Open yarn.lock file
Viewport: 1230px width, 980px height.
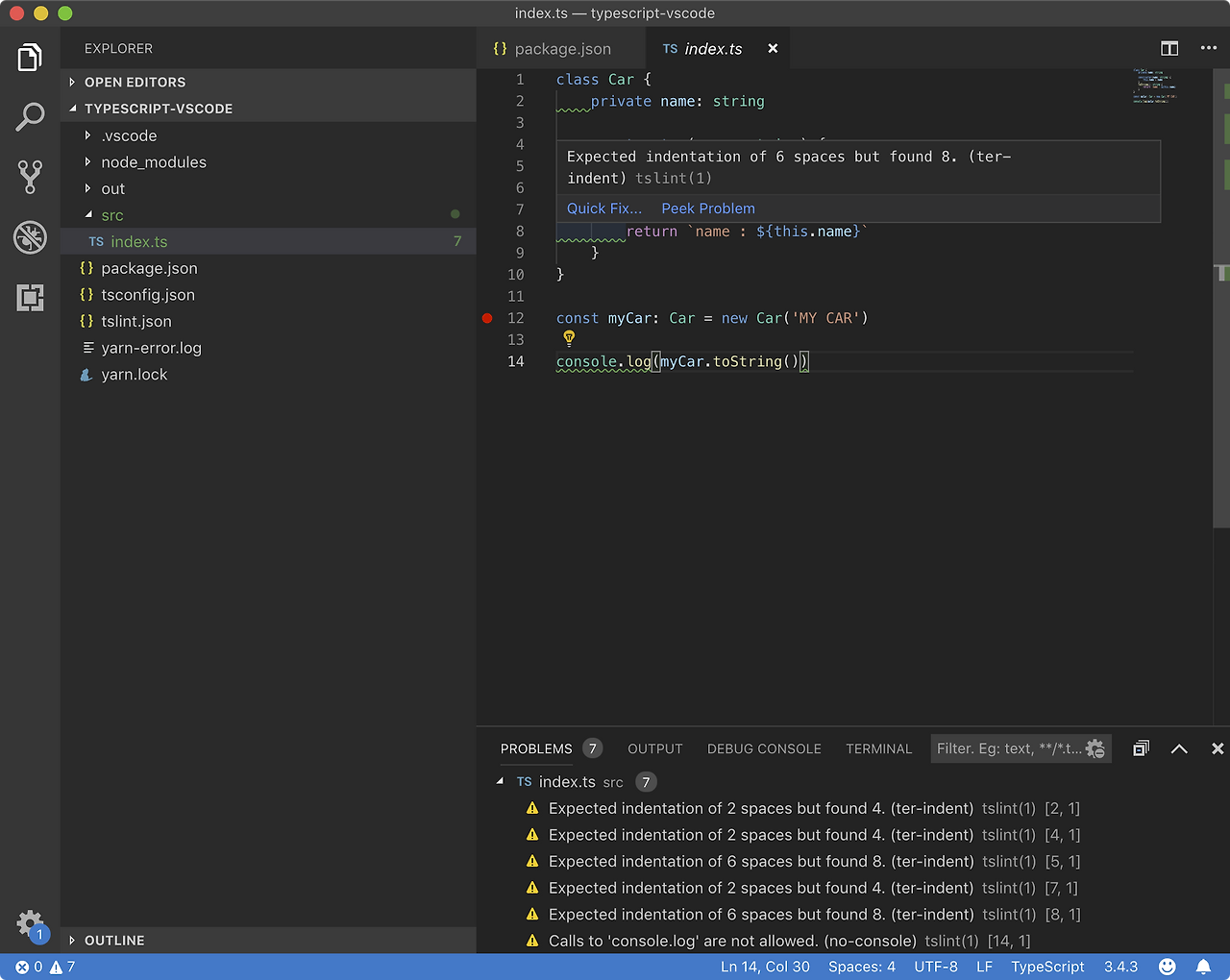pos(268,375)
